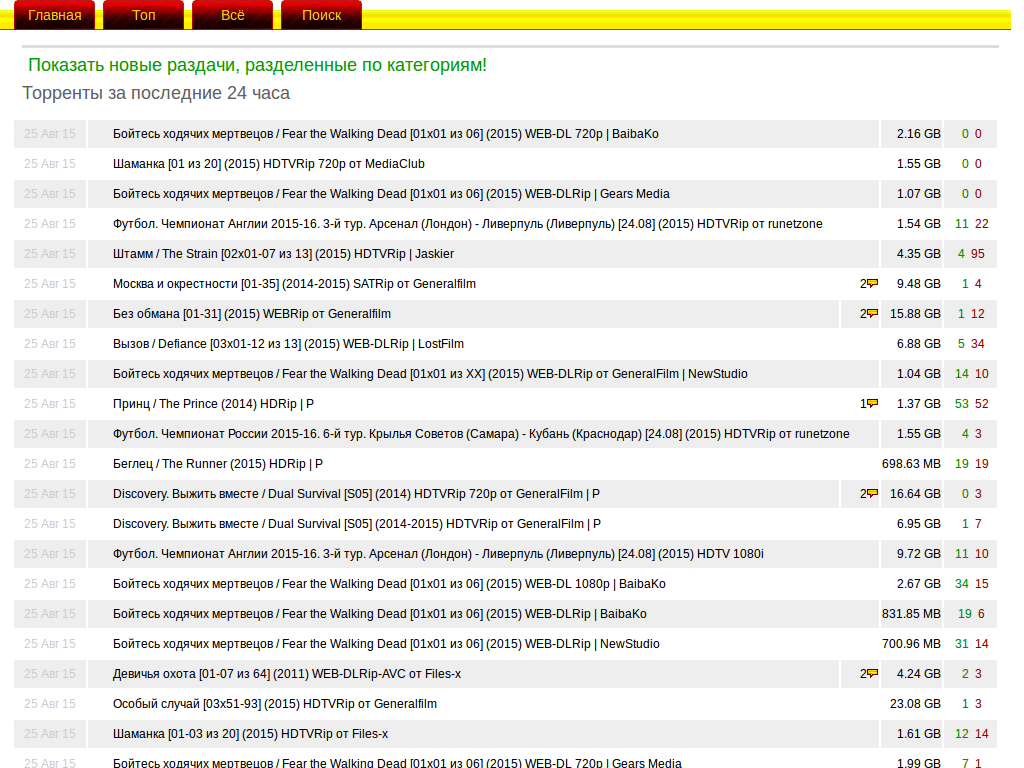Open comments icon for Принц / The Prince
Viewport: 1024px width, 768px height.
point(872,404)
